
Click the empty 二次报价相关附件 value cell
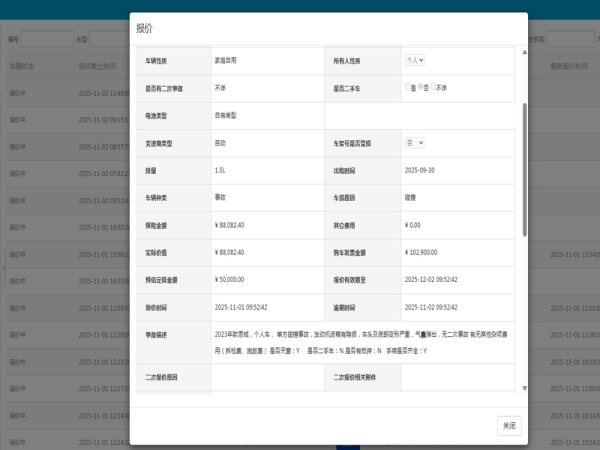click(x=458, y=379)
